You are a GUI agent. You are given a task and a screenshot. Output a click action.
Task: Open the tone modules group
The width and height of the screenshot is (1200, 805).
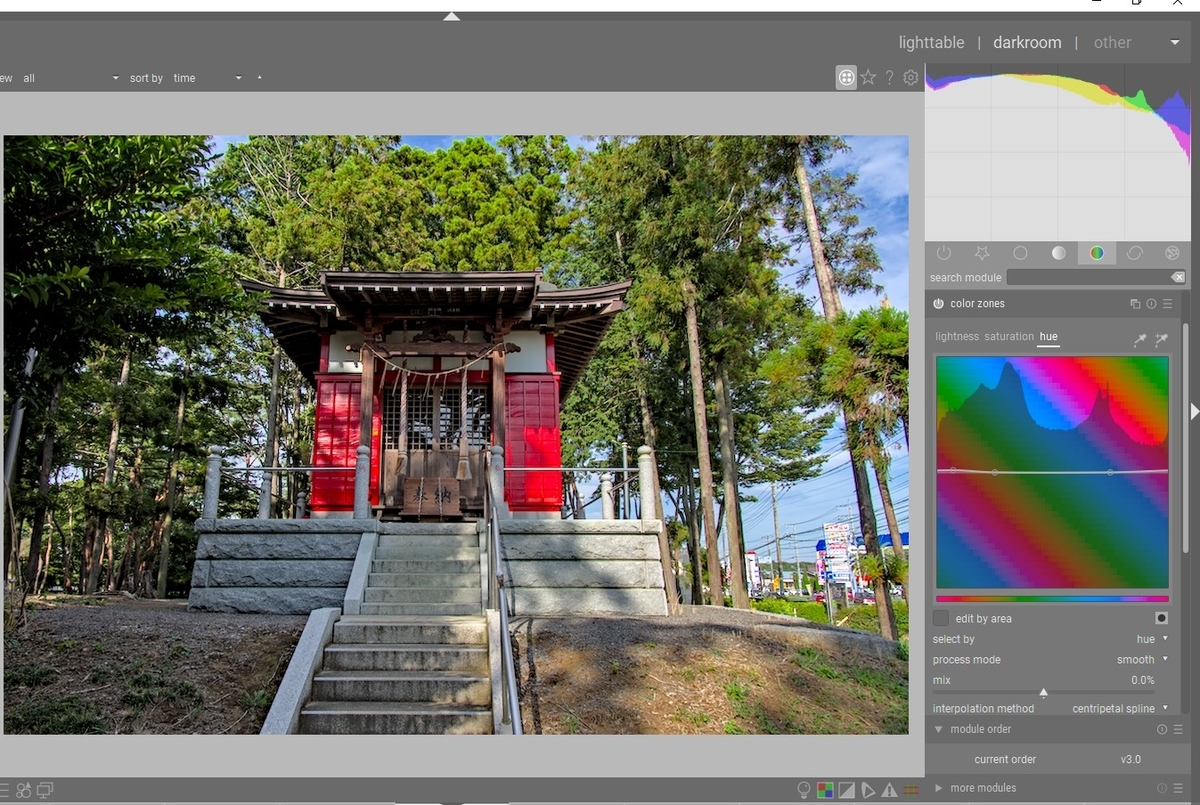point(1058,253)
